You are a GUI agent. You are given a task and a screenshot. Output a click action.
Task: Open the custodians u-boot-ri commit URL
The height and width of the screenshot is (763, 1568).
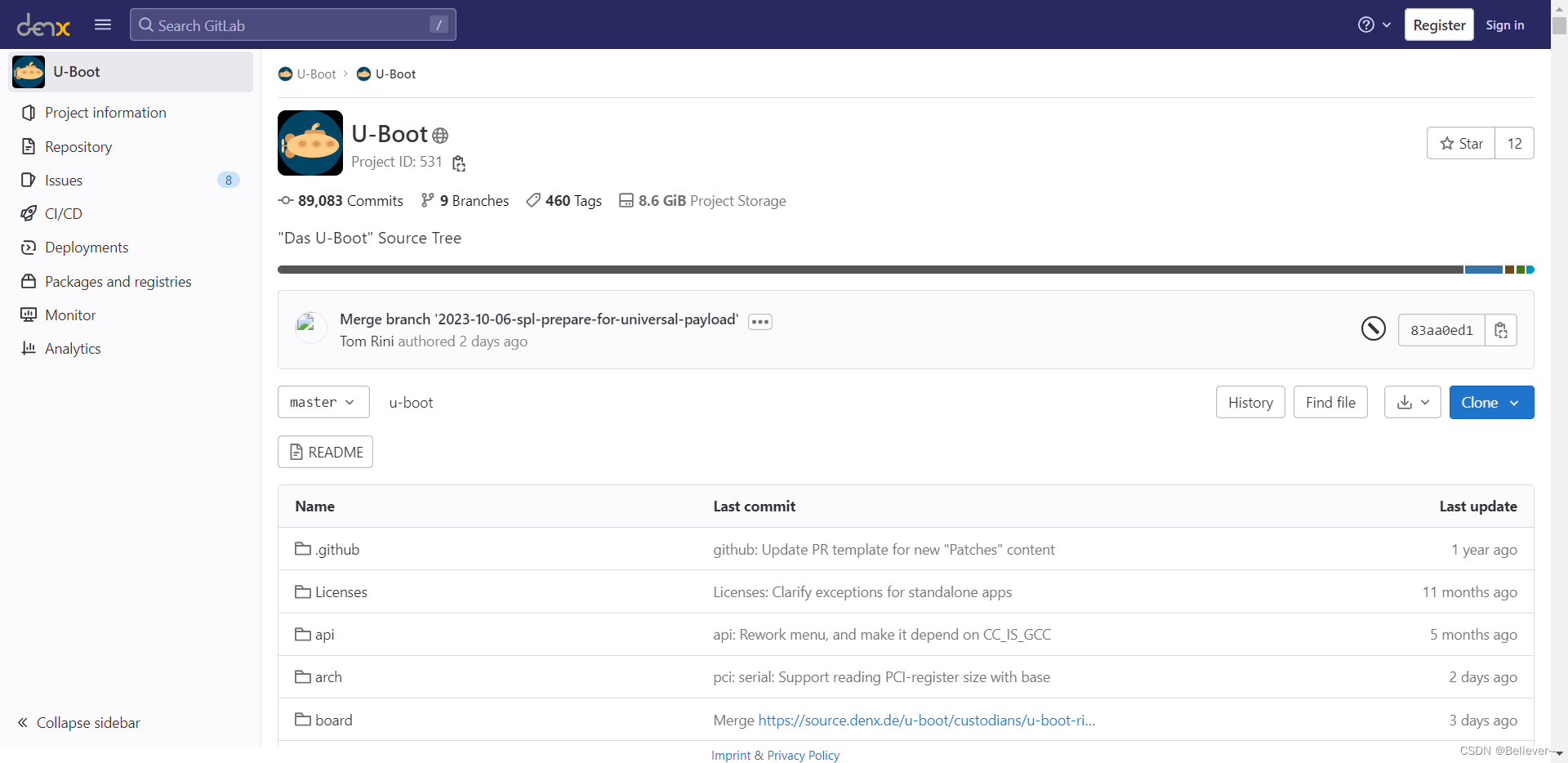coord(927,721)
